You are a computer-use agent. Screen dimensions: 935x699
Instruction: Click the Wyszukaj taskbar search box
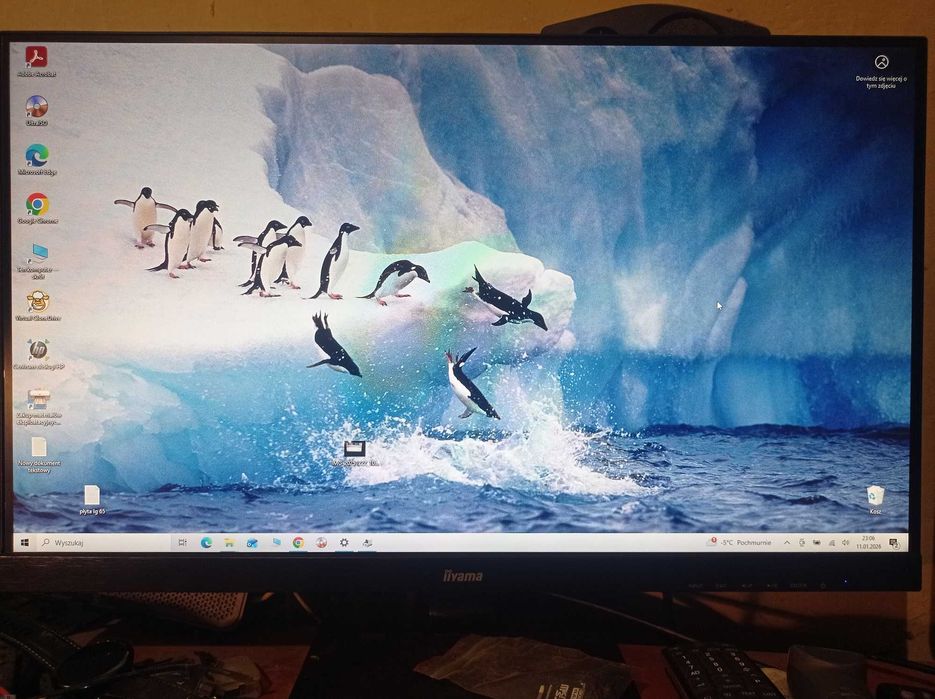pos(103,543)
